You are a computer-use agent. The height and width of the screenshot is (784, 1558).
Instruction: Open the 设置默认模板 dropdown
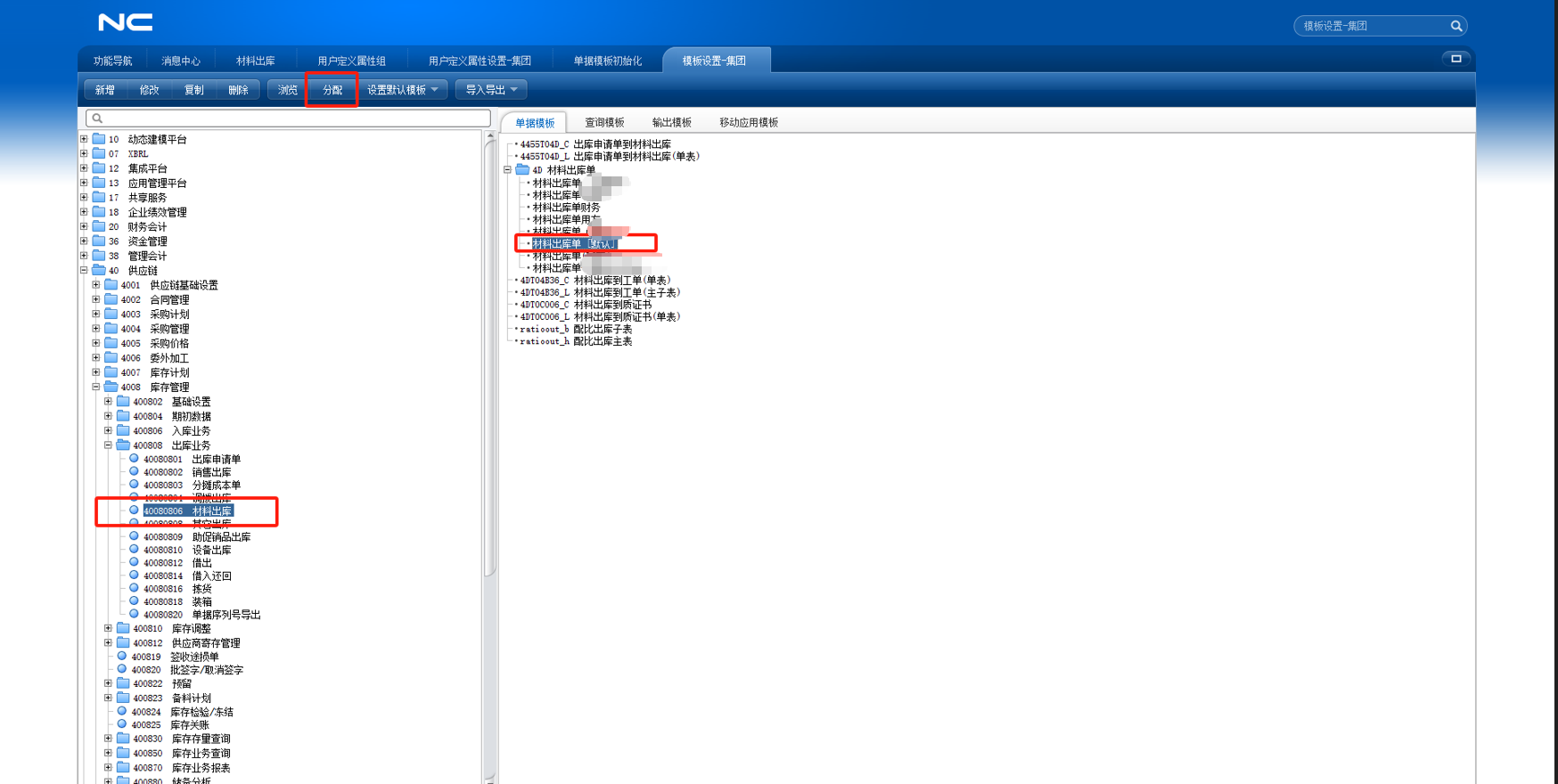pos(403,90)
